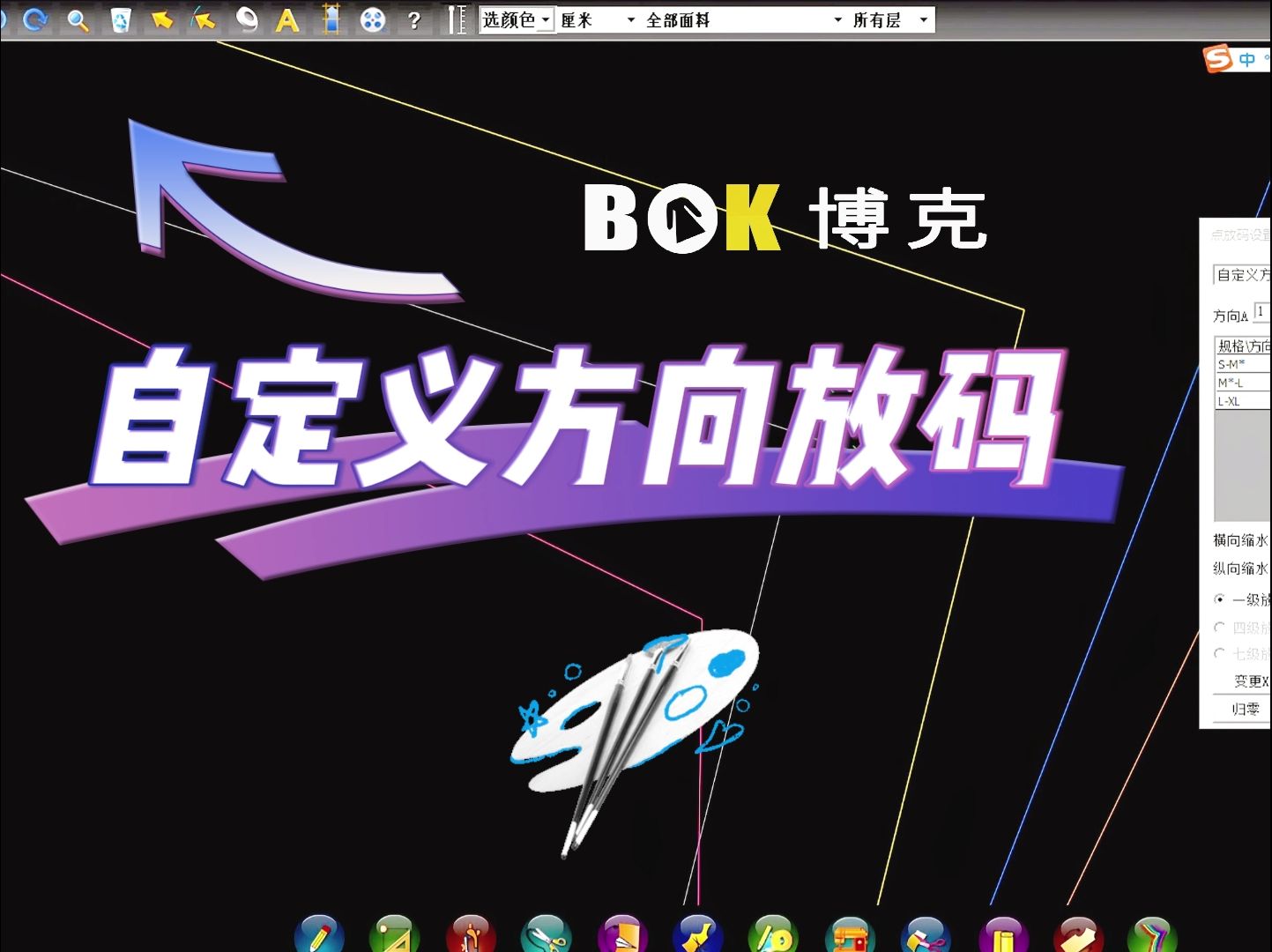The image size is (1272, 952).
Task: Click the 归零 reset button
Action: pyautogui.click(x=1243, y=709)
